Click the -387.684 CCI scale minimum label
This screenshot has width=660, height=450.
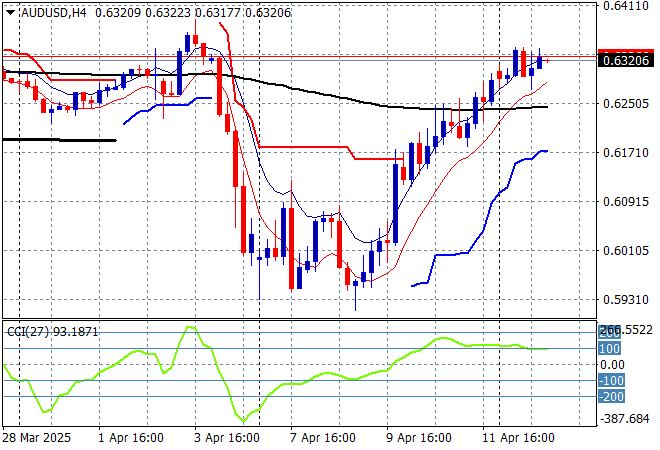click(625, 419)
